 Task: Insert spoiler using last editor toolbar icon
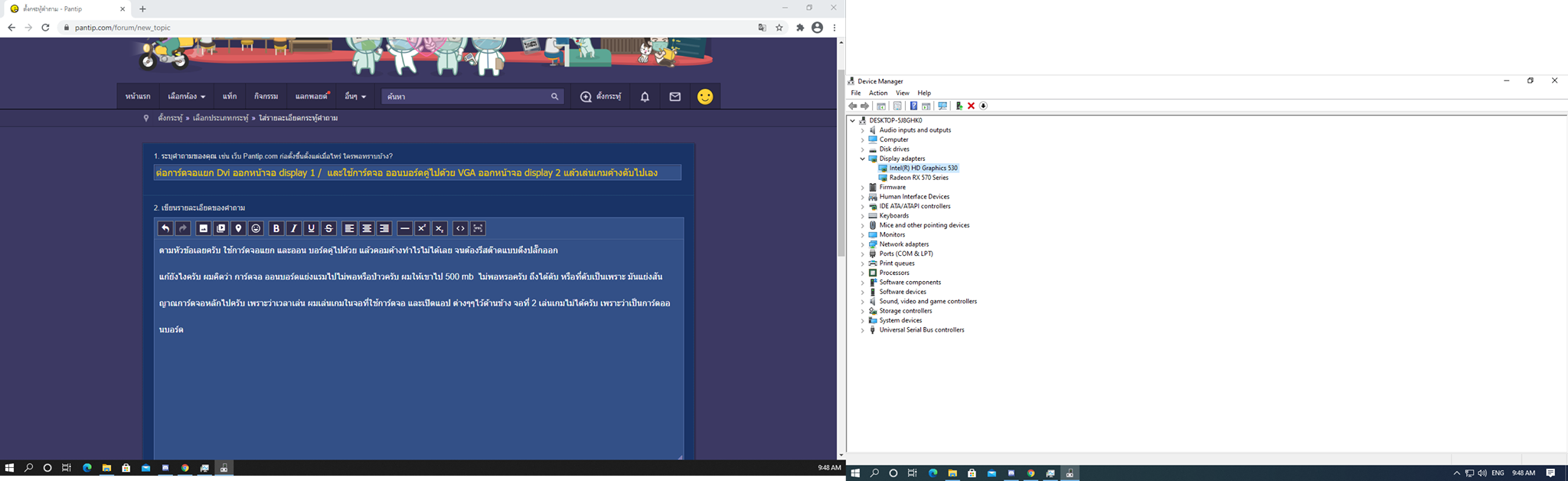(x=478, y=228)
